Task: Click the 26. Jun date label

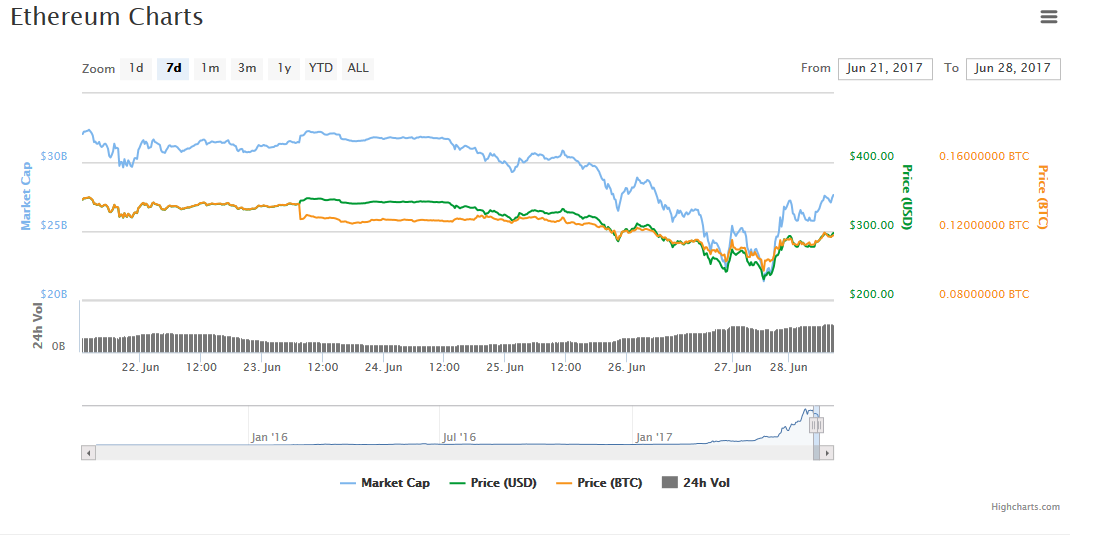Action: click(627, 367)
